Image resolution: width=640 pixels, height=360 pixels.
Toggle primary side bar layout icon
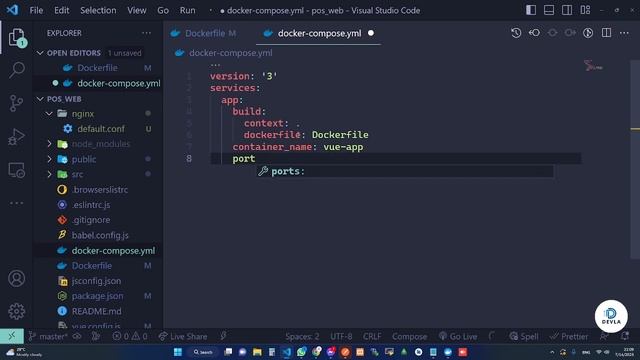pos(531,10)
